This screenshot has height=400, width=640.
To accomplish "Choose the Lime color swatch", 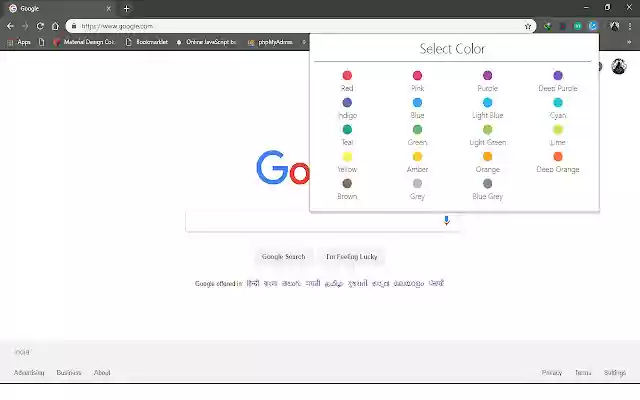I will tap(558, 129).
